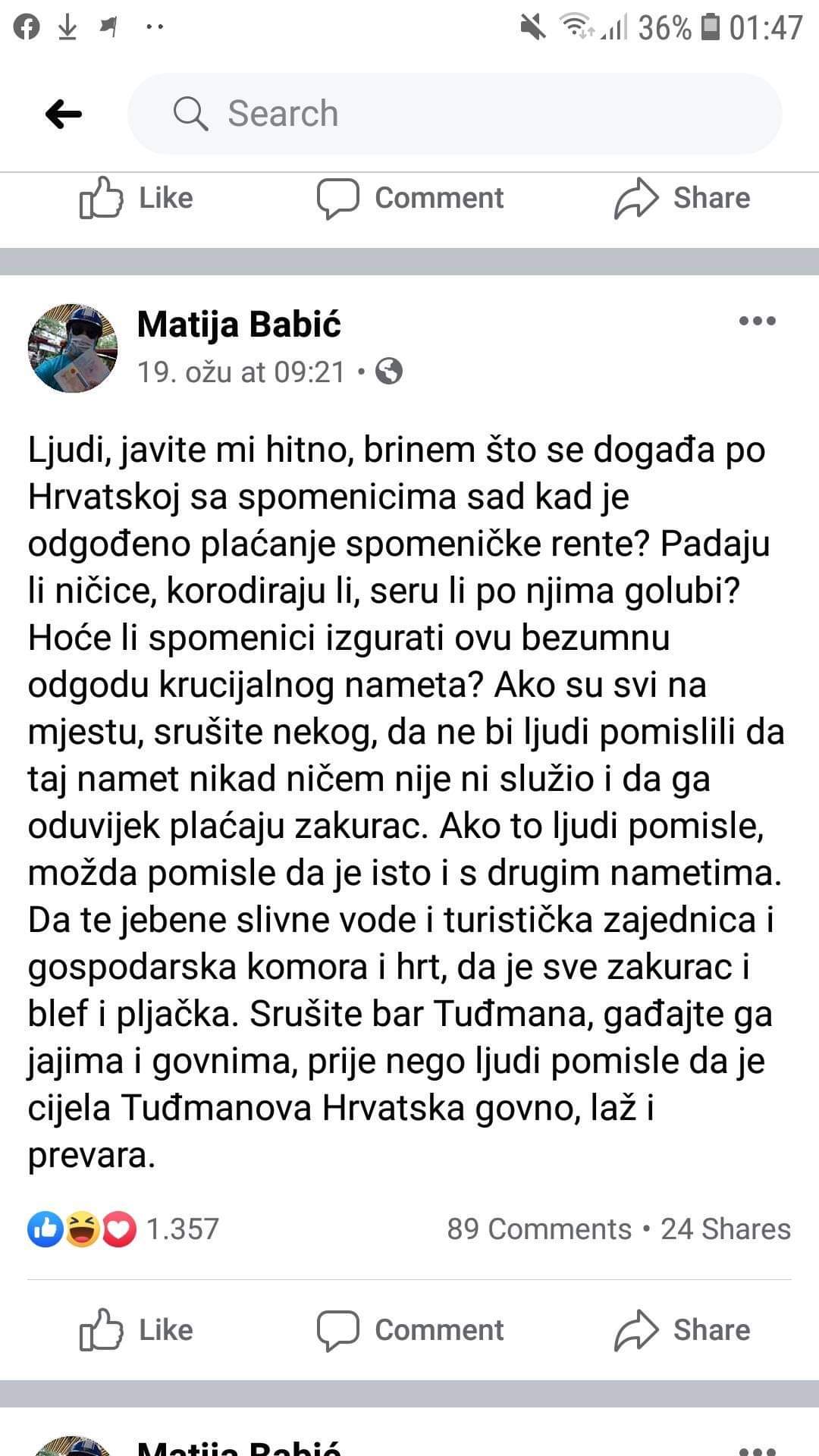Tap the Facebook notification icon in status bar
The width and height of the screenshot is (819, 1456).
pyautogui.click(x=27, y=28)
